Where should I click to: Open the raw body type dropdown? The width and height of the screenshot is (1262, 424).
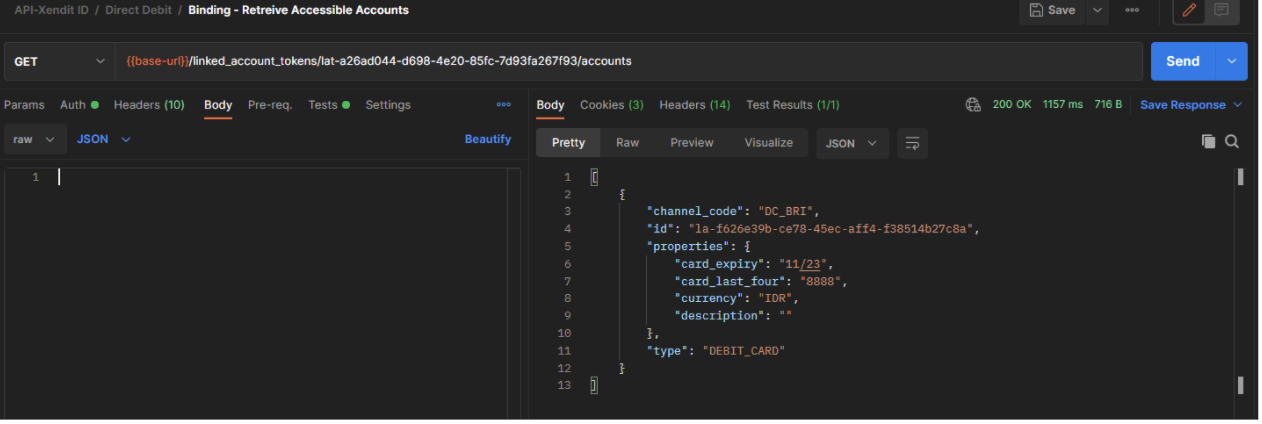[35, 139]
